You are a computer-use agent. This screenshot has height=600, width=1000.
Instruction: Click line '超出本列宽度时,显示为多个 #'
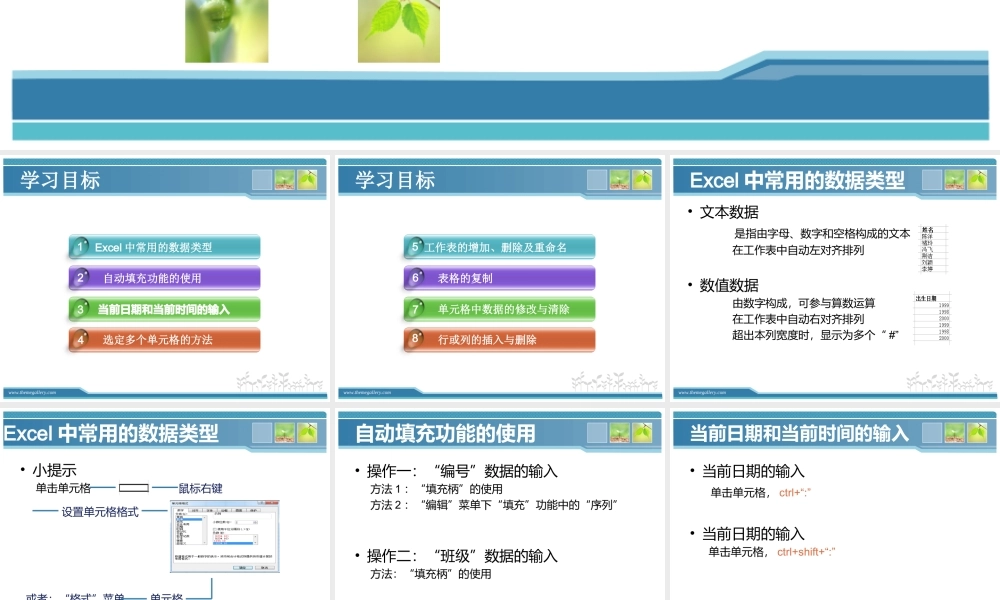point(815,335)
